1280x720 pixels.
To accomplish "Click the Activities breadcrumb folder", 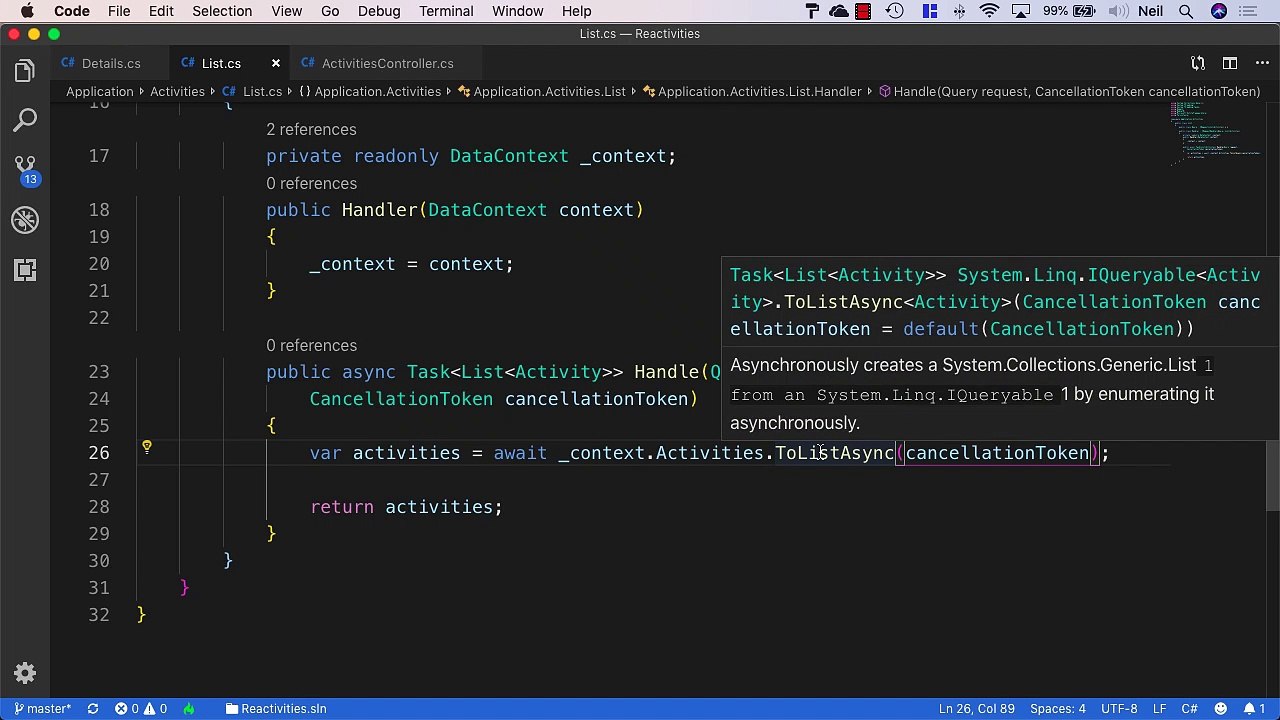I will point(177,91).
